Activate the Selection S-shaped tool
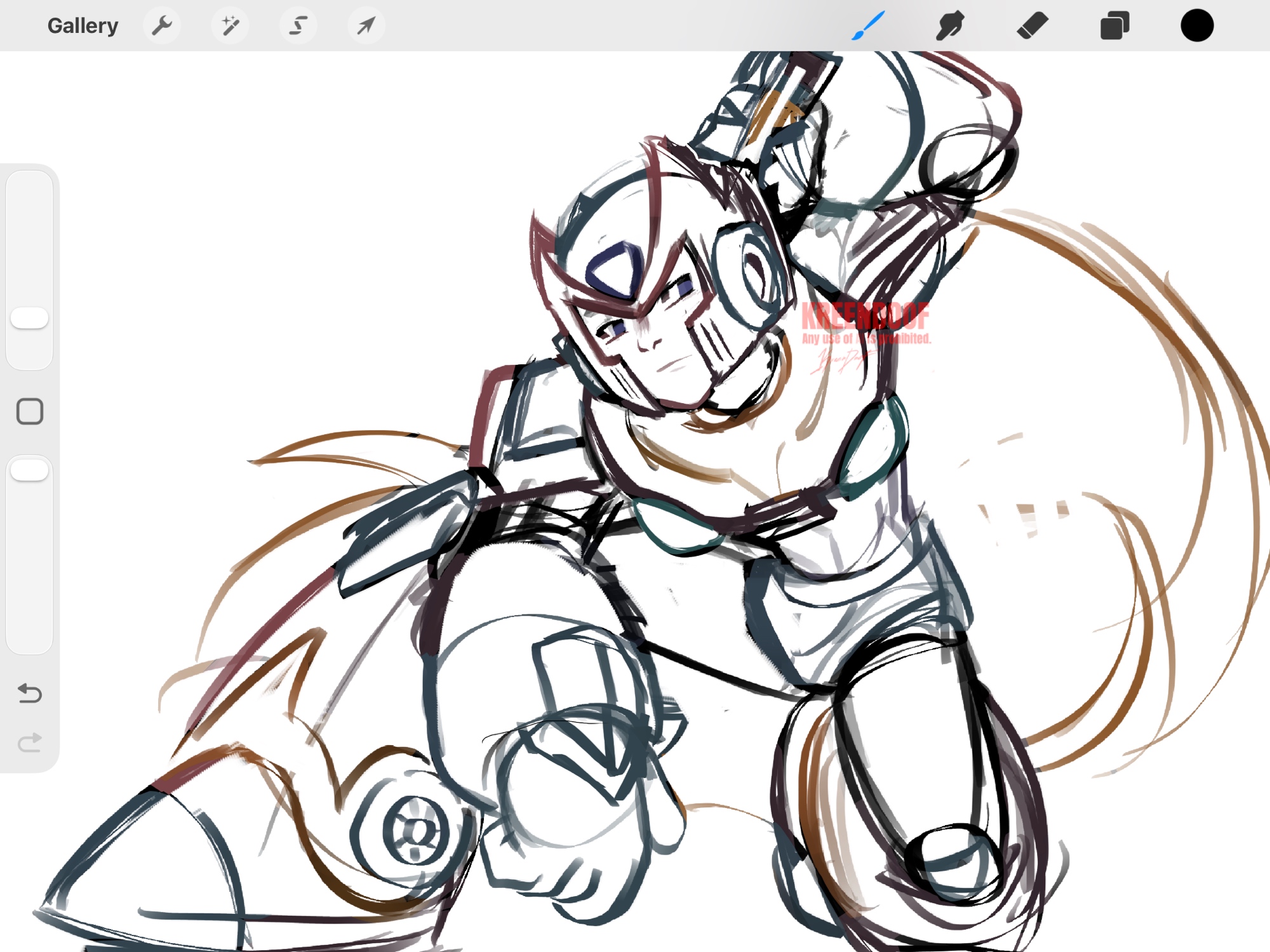 tap(298, 26)
